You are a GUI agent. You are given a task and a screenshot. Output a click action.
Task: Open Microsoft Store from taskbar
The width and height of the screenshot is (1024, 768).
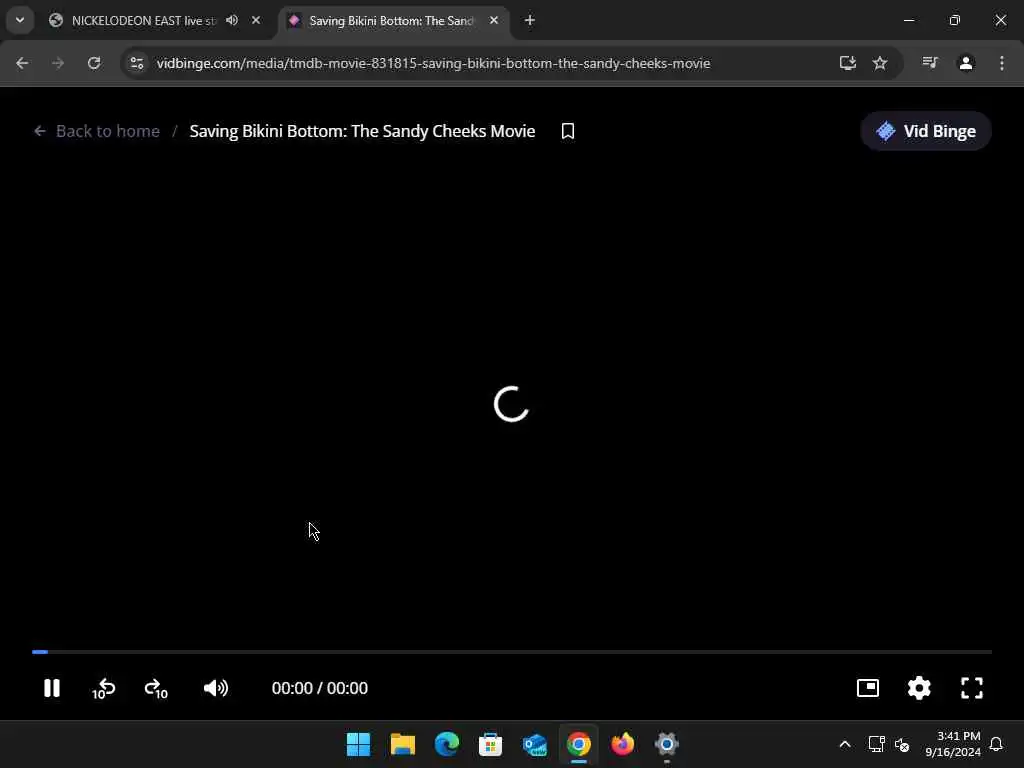(490, 744)
